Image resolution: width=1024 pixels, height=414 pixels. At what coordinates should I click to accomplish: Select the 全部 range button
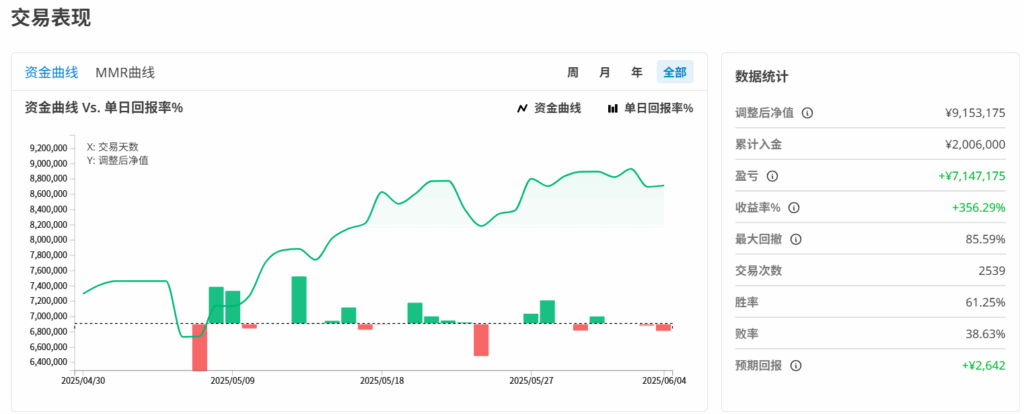coord(674,72)
